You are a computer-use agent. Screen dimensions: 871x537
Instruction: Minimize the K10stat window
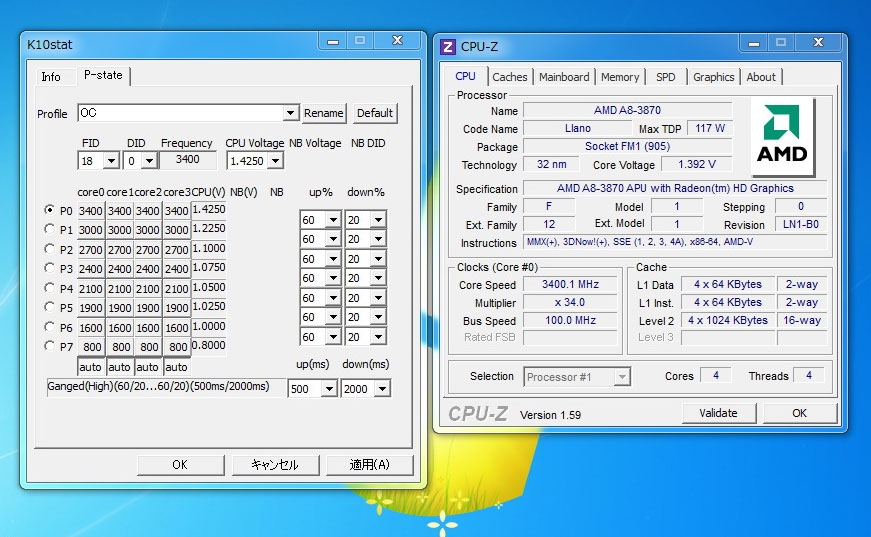click(x=333, y=41)
